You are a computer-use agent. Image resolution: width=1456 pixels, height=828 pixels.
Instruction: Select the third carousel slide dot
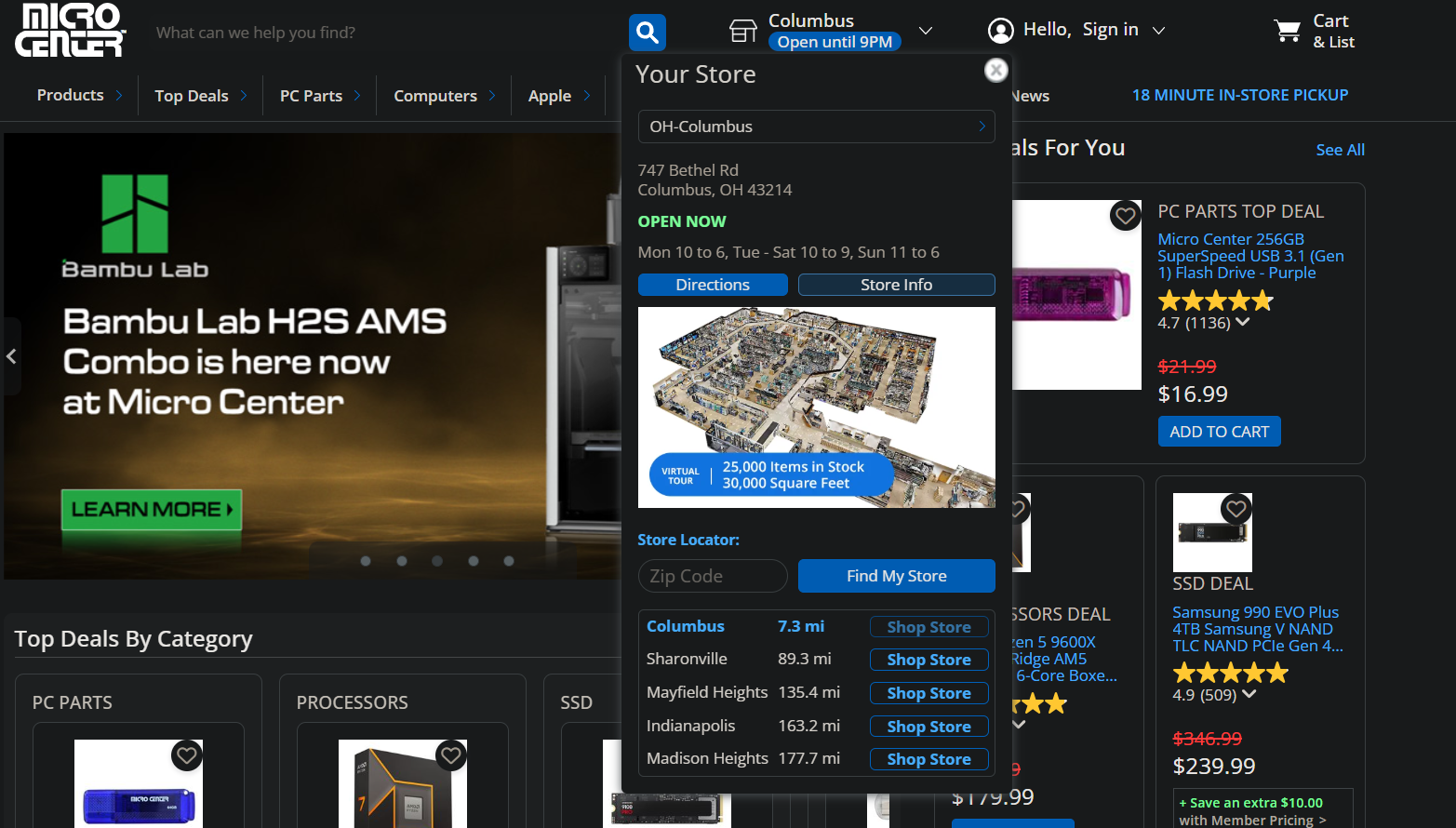437,561
